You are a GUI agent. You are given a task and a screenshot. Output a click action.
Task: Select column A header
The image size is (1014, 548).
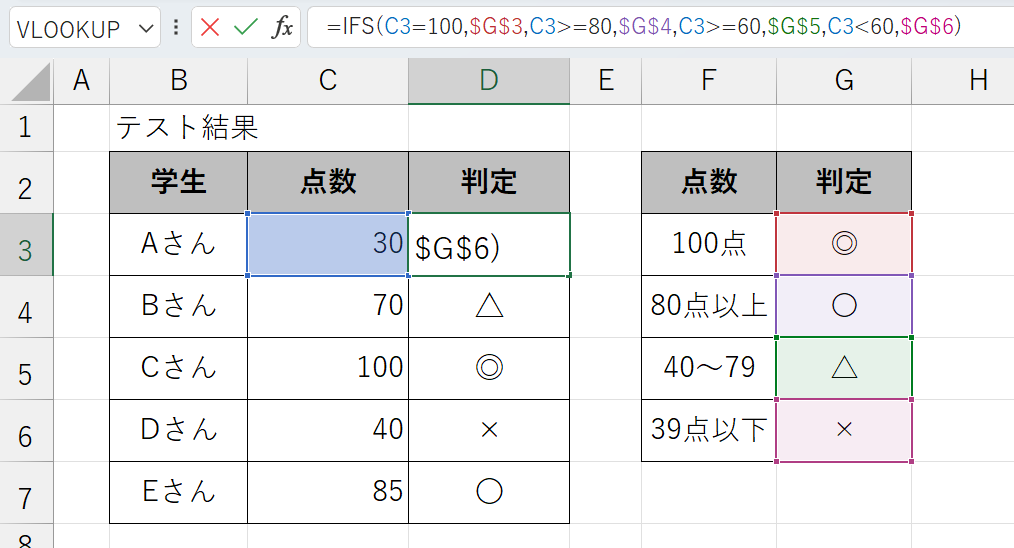[81, 81]
